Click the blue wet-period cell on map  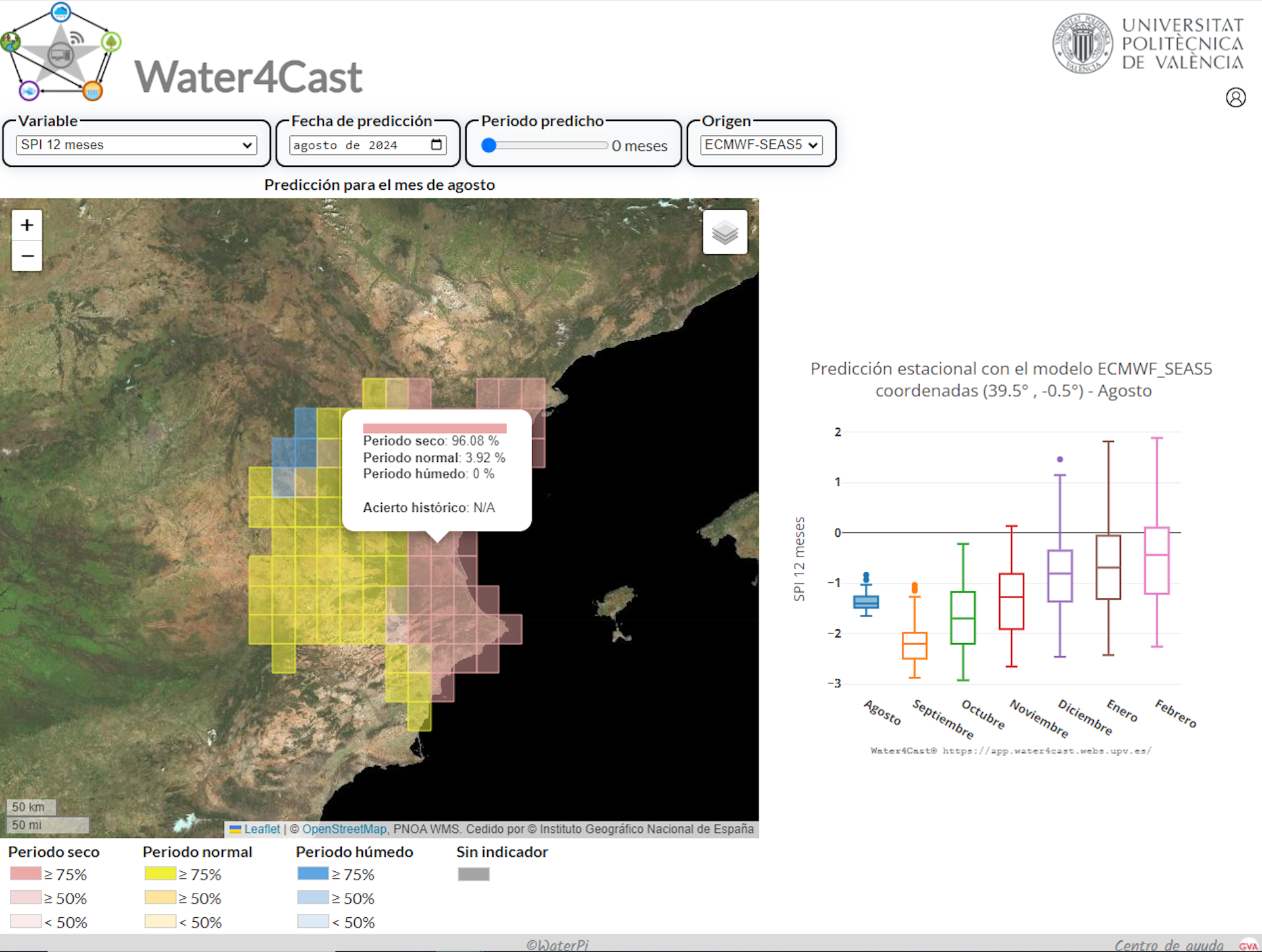coord(306,424)
